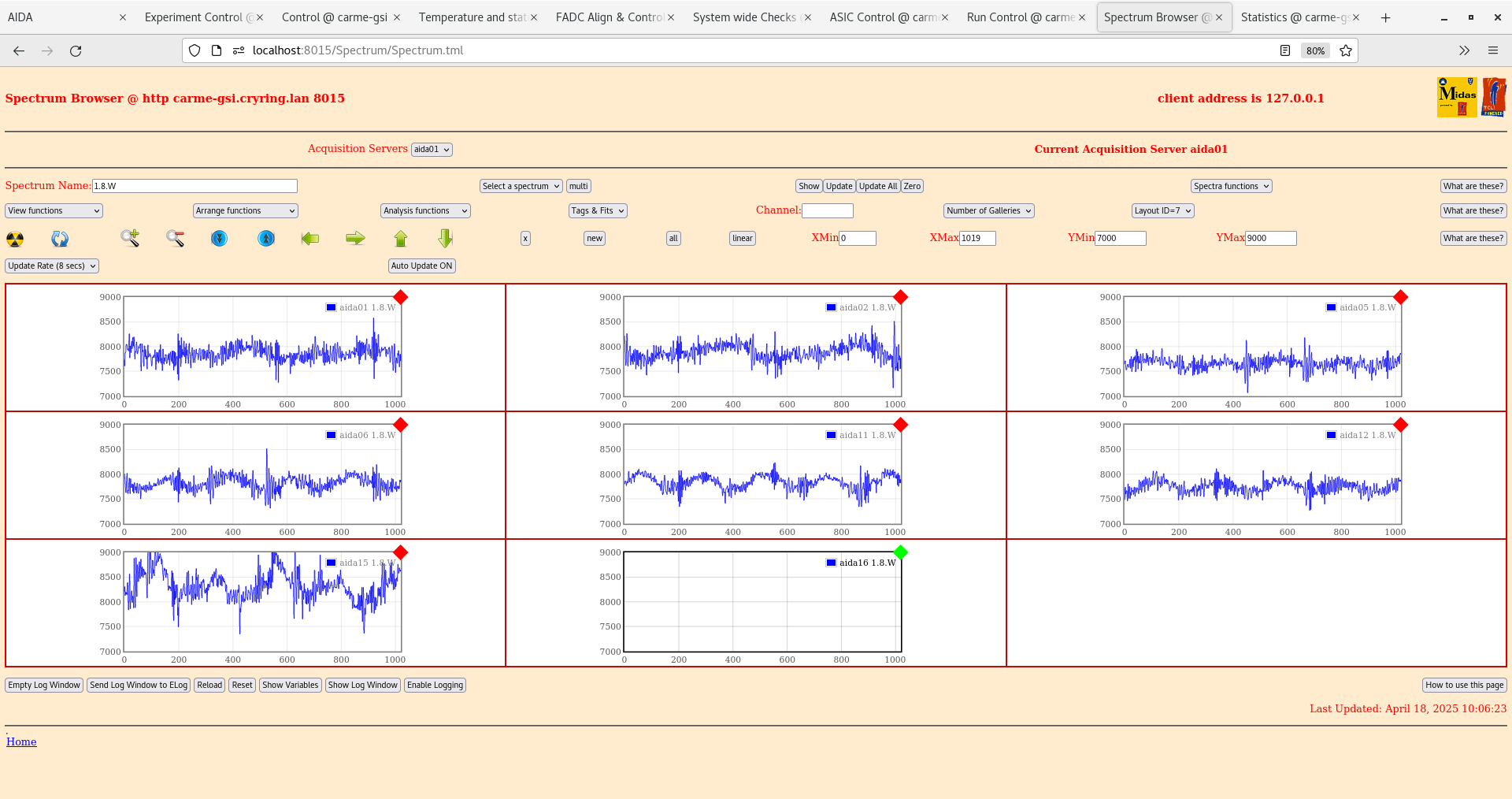The width and height of the screenshot is (1512, 799).
Task: Click the Show button
Action: [x=809, y=186]
